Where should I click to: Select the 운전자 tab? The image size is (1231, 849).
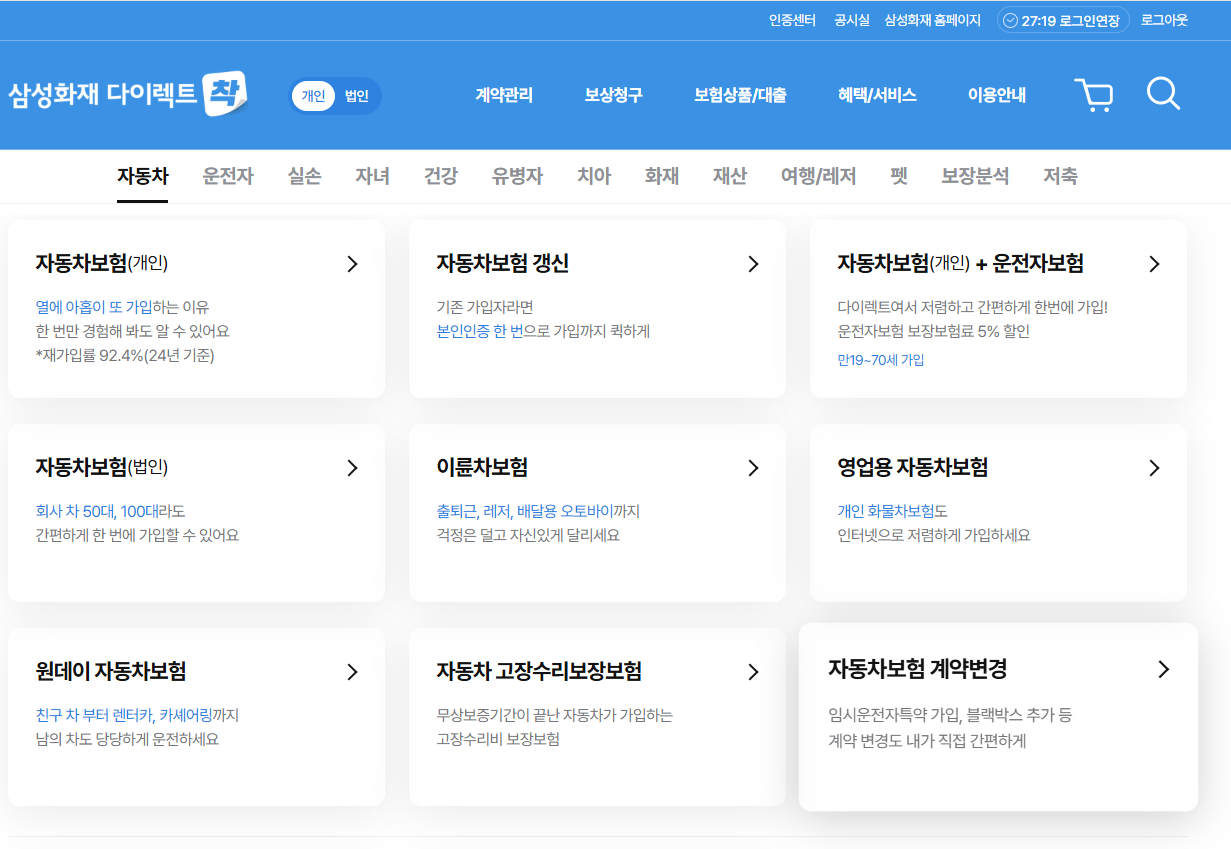tap(228, 177)
